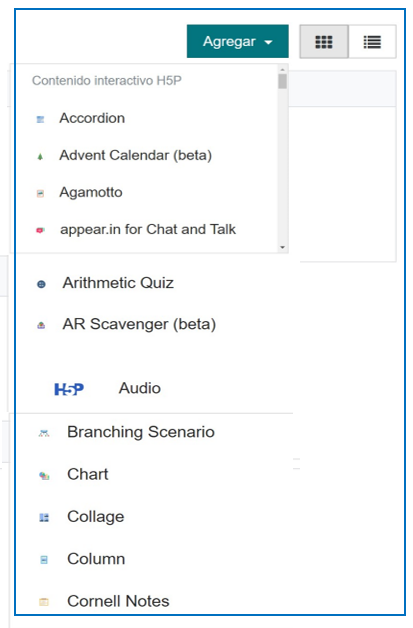Click the appear.in chat icon

(x=40, y=230)
